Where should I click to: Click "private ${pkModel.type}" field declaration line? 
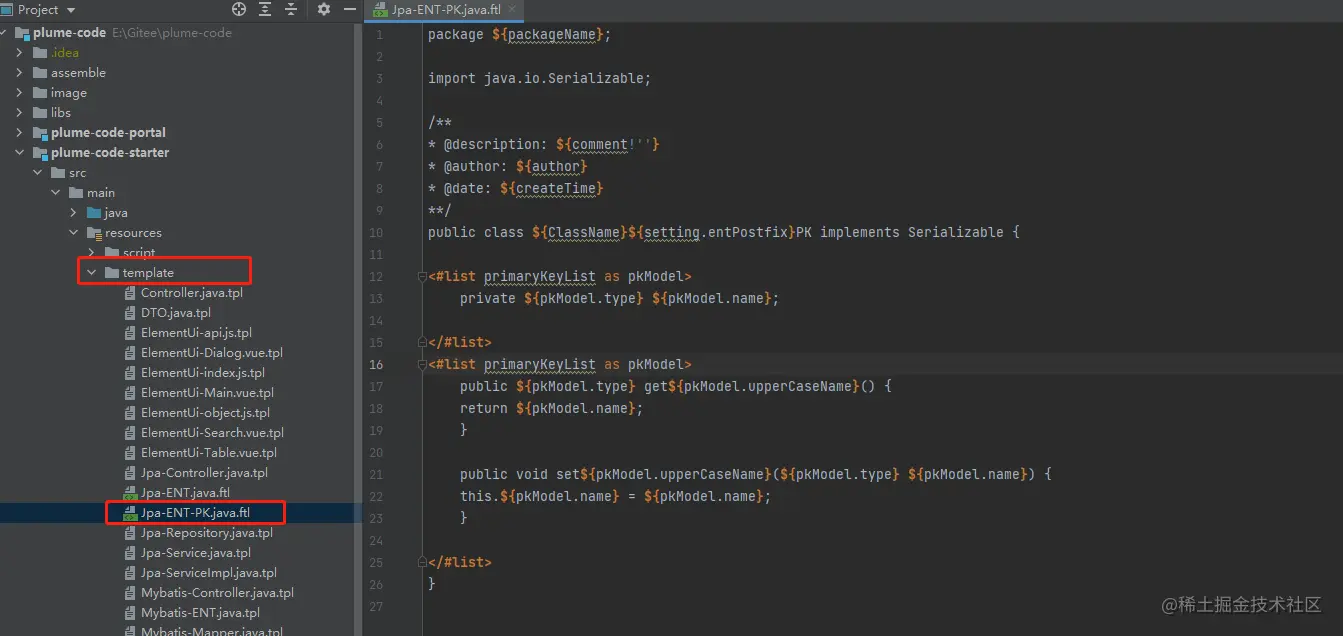619,299
